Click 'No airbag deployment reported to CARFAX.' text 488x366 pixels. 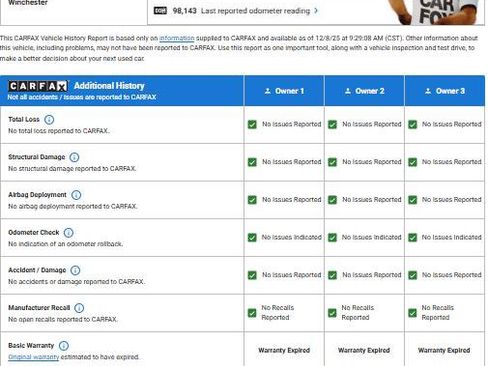tap(73, 206)
